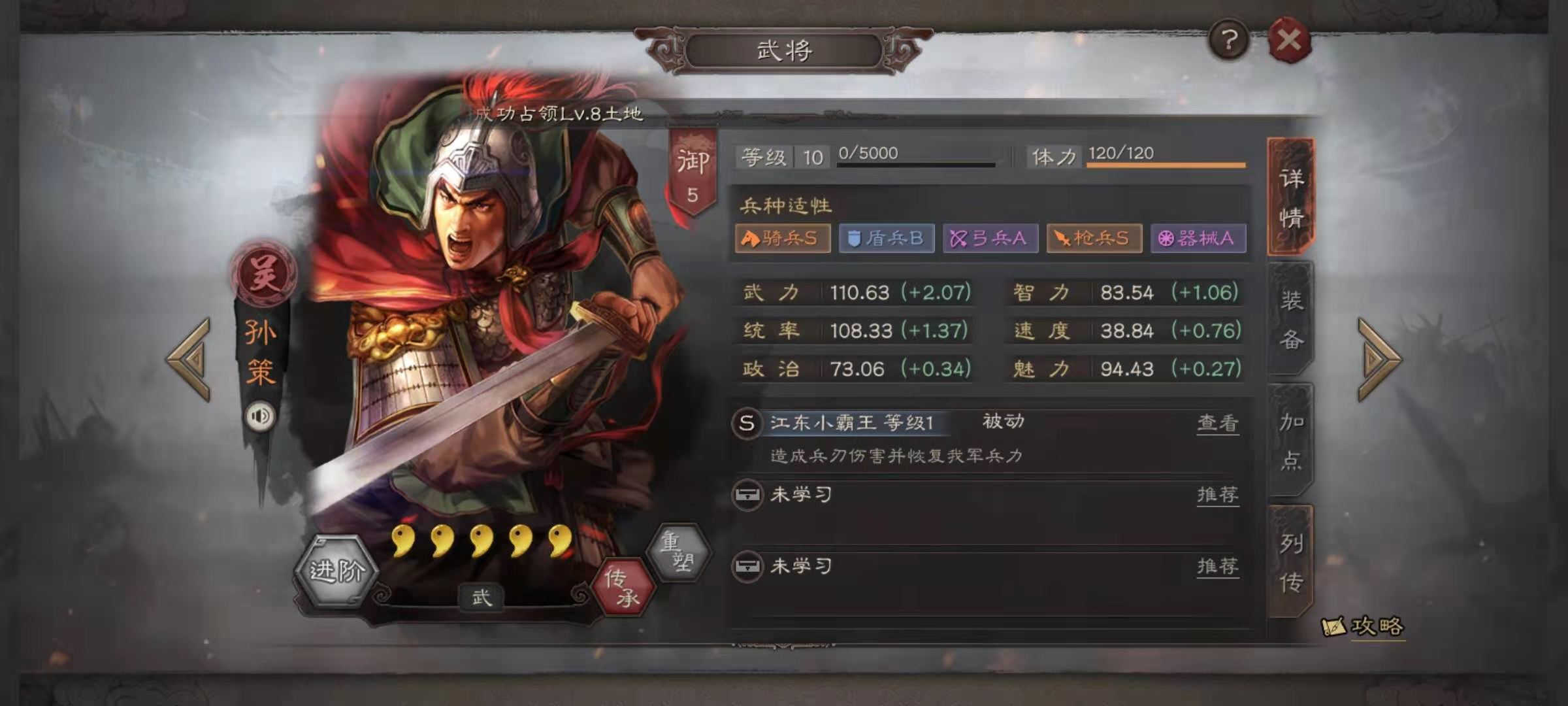The height and width of the screenshot is (706, 1568).
Task: Select the 器械A troop aptitude badge
Action: point(1198,238)
